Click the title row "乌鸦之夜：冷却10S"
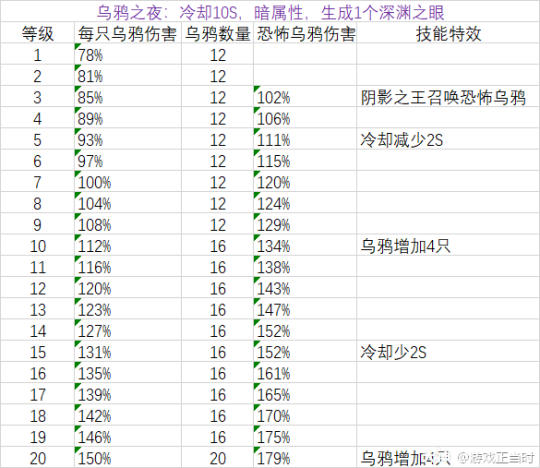The width and height of the screenshot is (540, 468). pyautogui.click(x=270, y=12)
